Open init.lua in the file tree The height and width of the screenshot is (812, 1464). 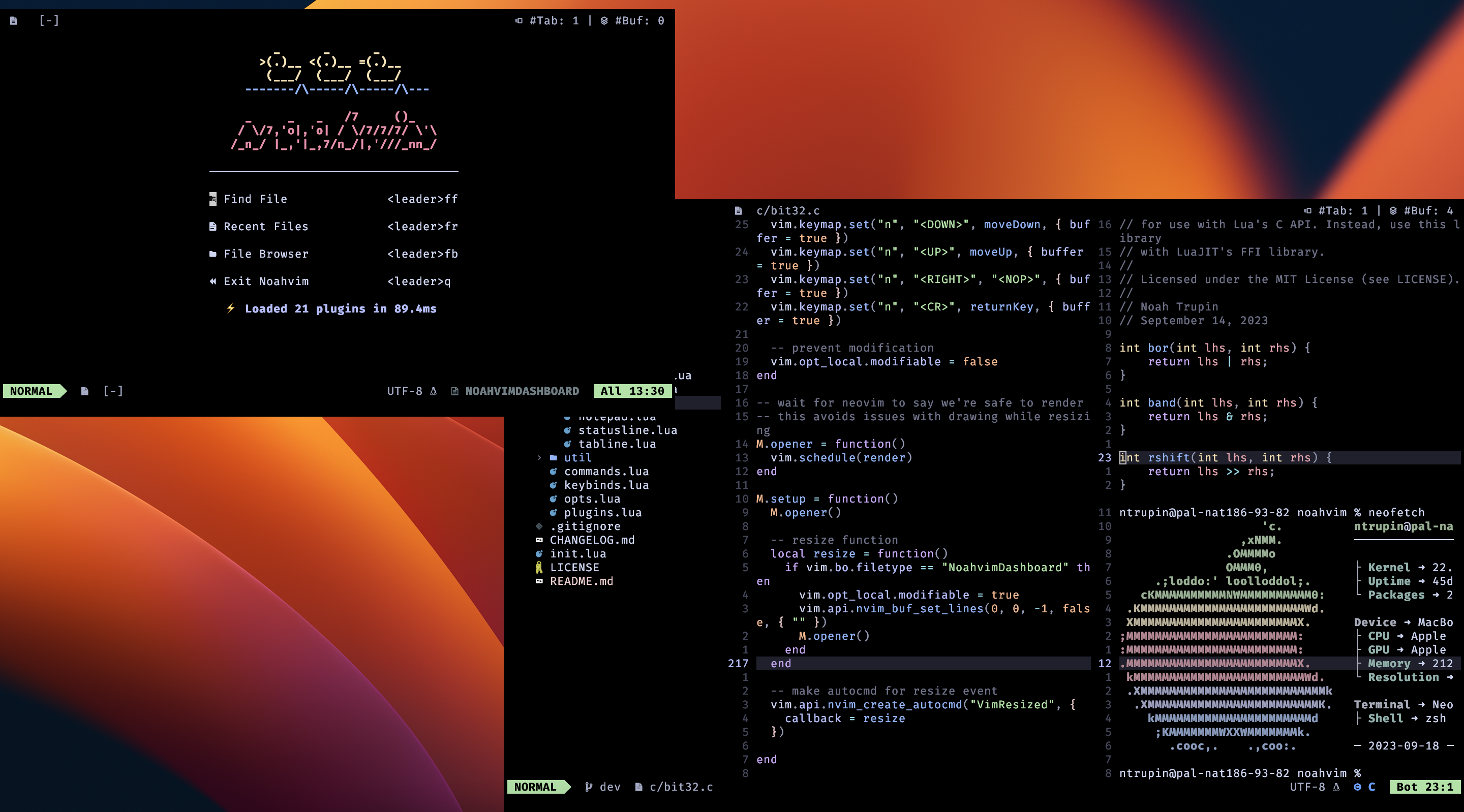click(577, 553)
